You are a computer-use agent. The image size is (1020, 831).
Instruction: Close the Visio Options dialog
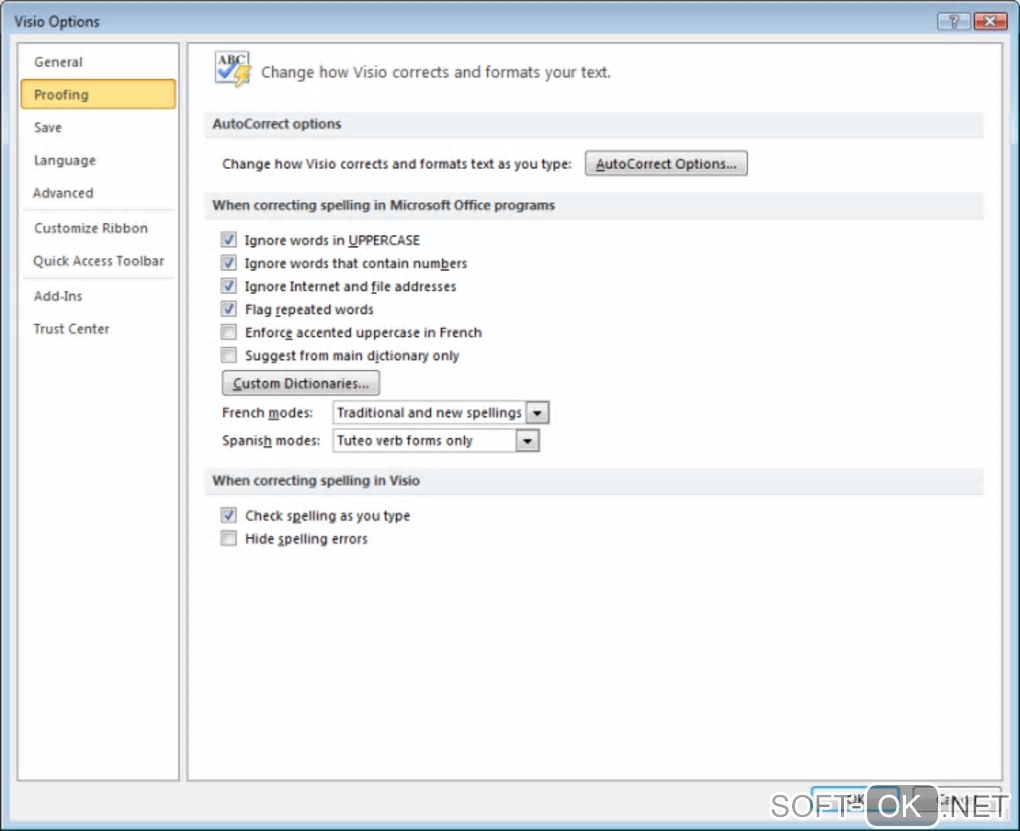click(x=990, y=21)
